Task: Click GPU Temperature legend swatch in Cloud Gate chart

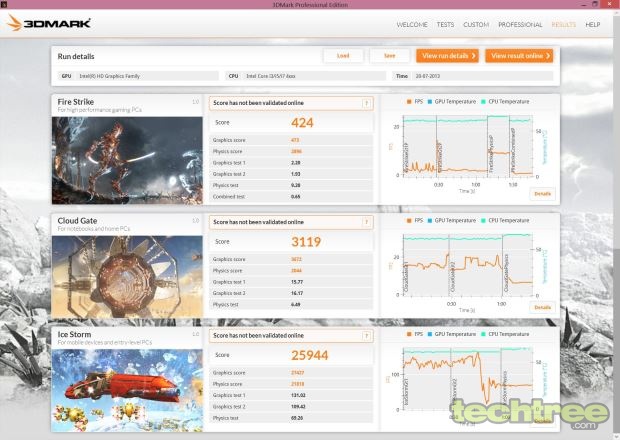Action: click(429, 221)
